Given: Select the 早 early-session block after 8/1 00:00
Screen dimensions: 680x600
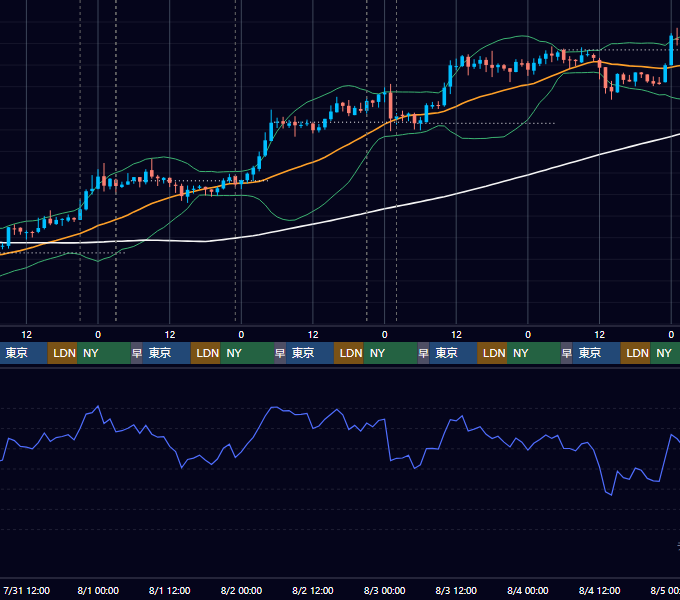Looking at the screenshot, I should click(137, 353).
